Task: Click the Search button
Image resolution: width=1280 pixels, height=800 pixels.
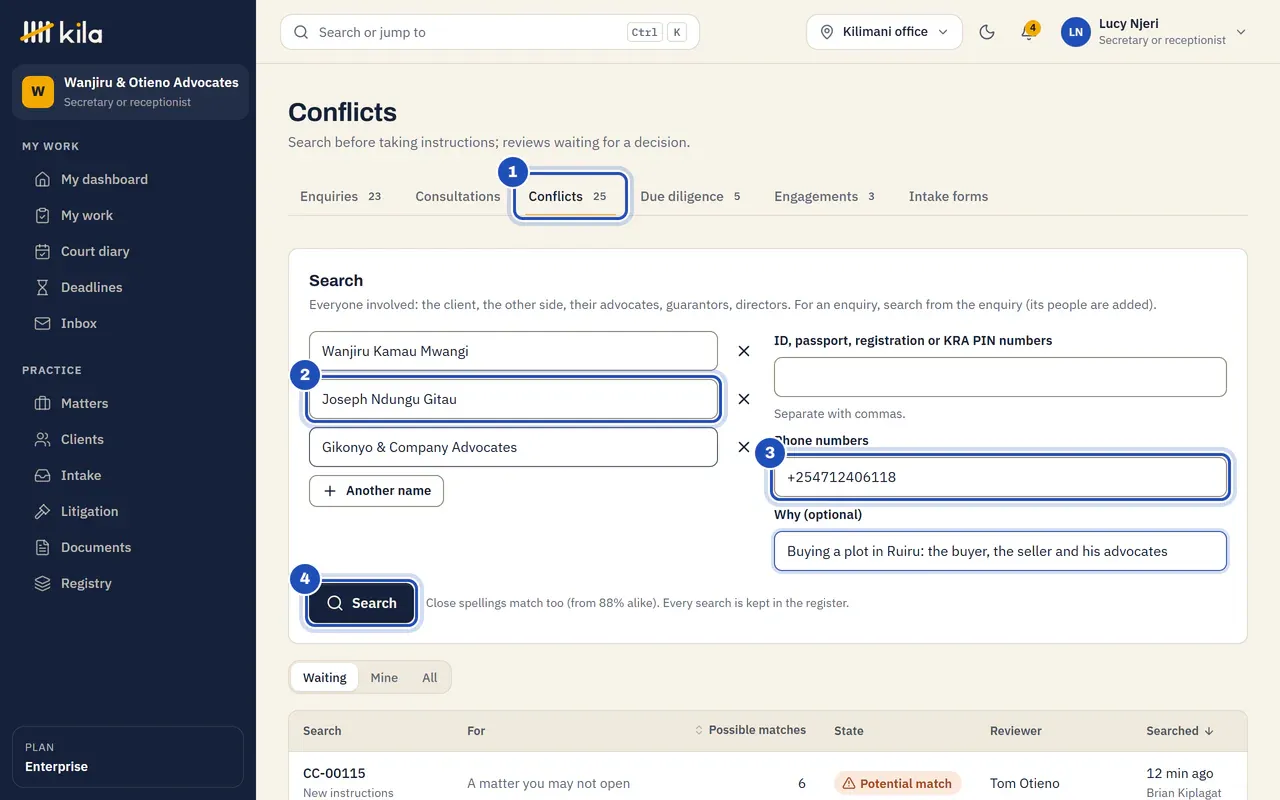Action: (361, 603)
